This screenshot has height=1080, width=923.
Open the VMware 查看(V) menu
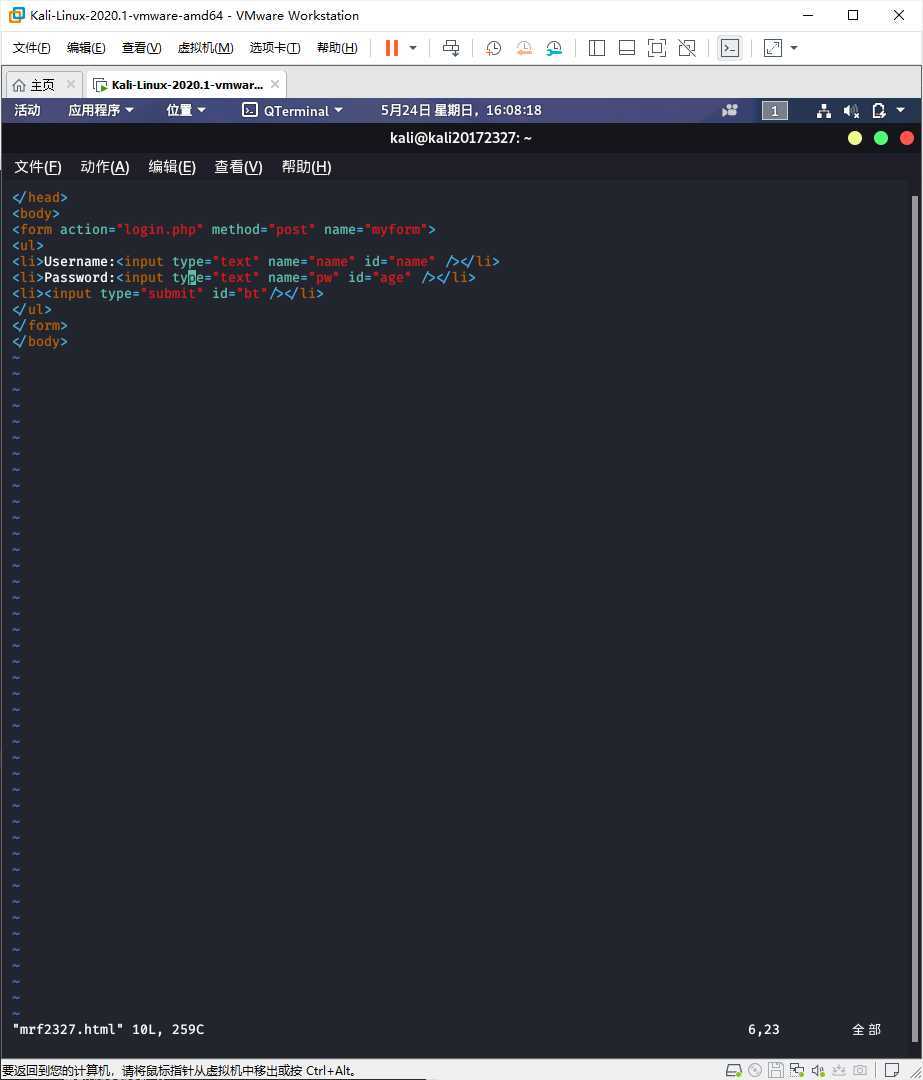click(x=141, y=48)
